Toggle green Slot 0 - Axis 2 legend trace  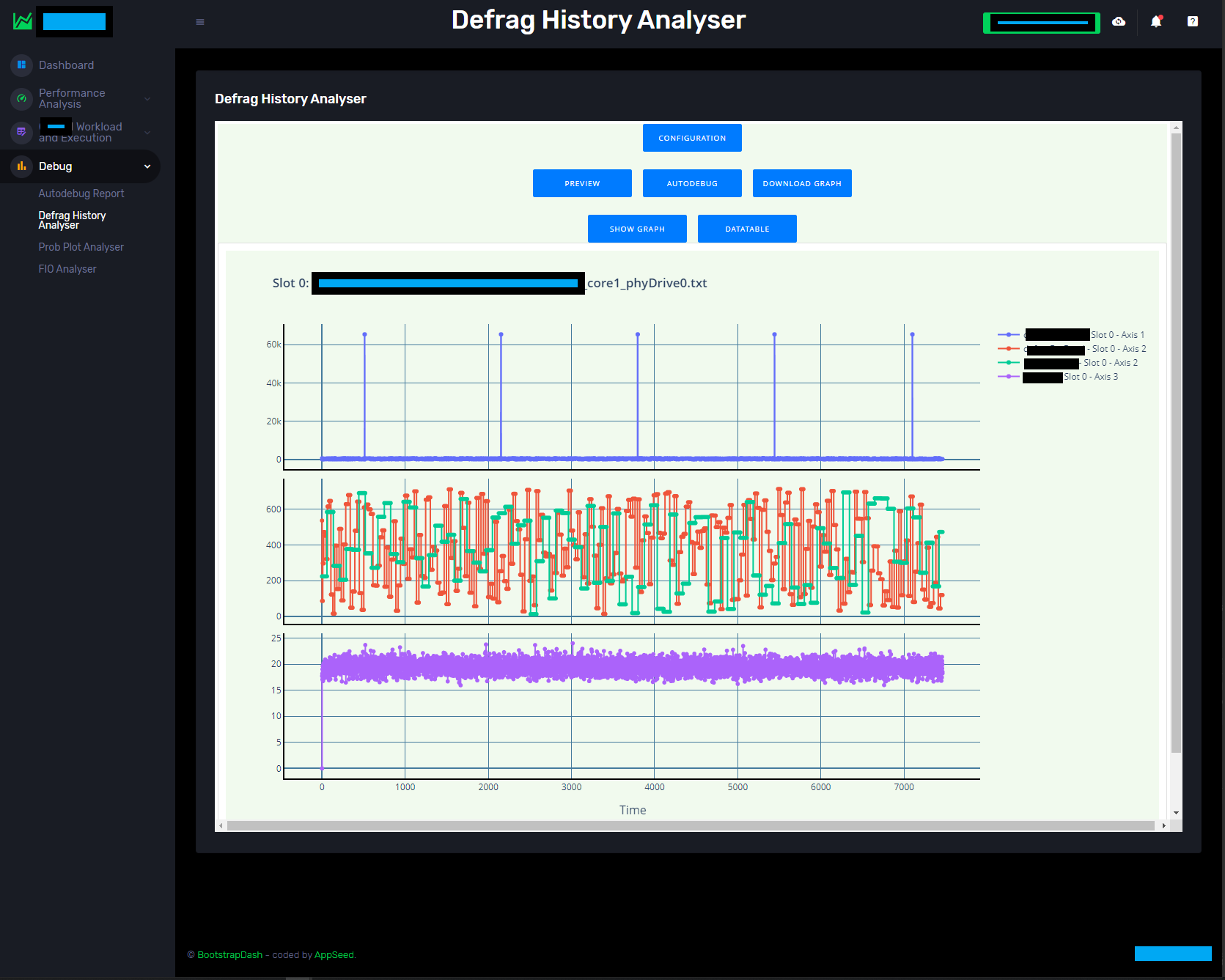pyautogui.click(x=1068, y=363)
